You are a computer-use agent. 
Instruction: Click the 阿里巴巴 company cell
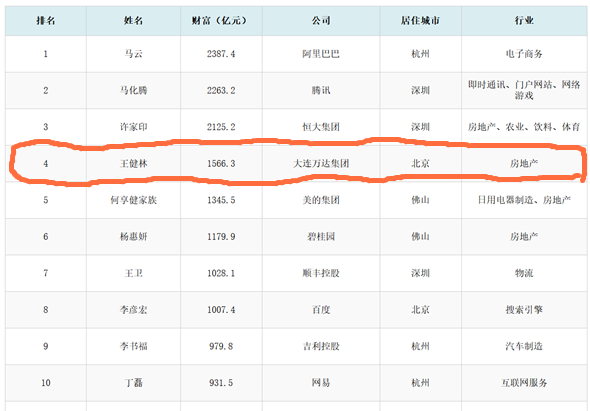pos(321,54)
